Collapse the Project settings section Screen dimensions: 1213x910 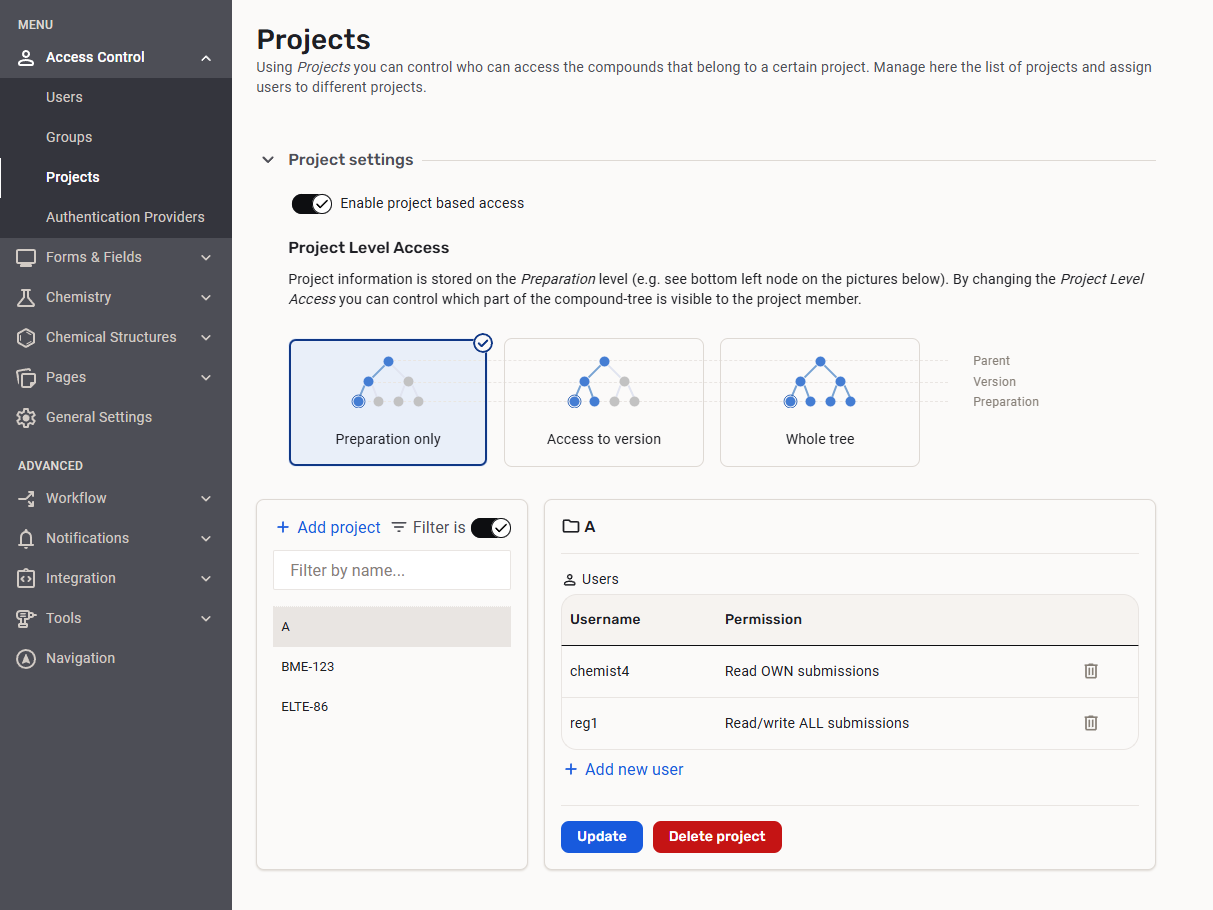[x=268, y=160]
